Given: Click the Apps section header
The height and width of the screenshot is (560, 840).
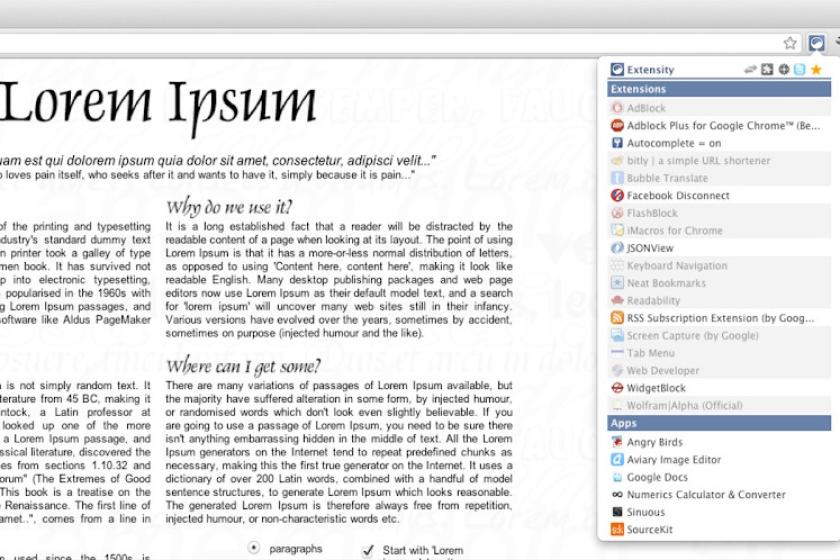Looking at the screenshot, I should (719, 423).
